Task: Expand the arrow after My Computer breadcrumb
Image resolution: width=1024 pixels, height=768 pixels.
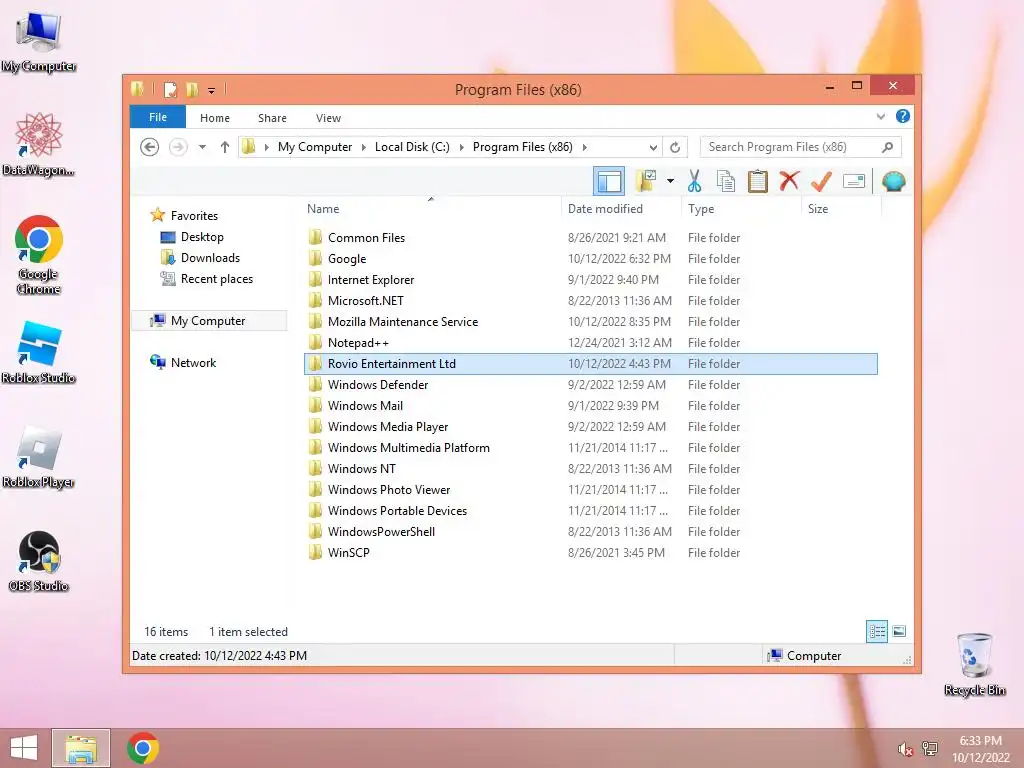Action: 364,147
